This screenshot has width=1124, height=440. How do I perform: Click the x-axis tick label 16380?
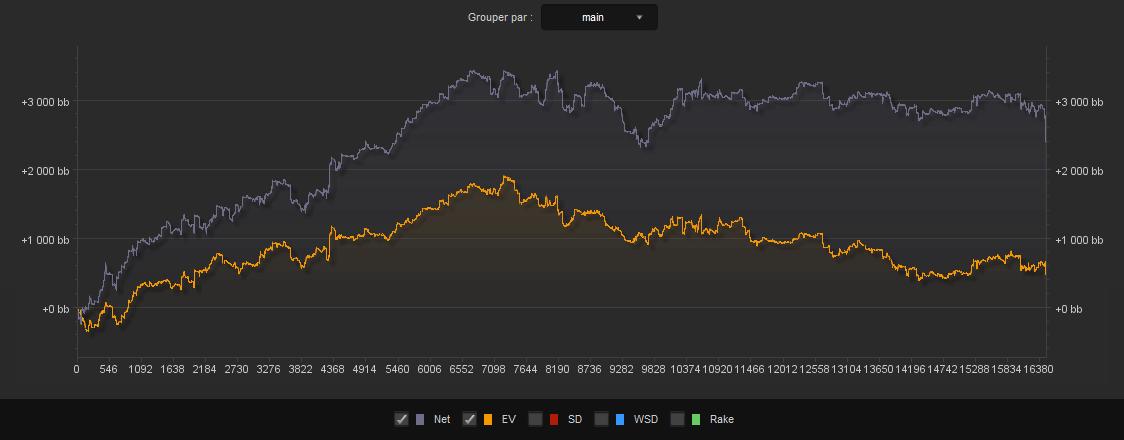(x=1038, y=370)
